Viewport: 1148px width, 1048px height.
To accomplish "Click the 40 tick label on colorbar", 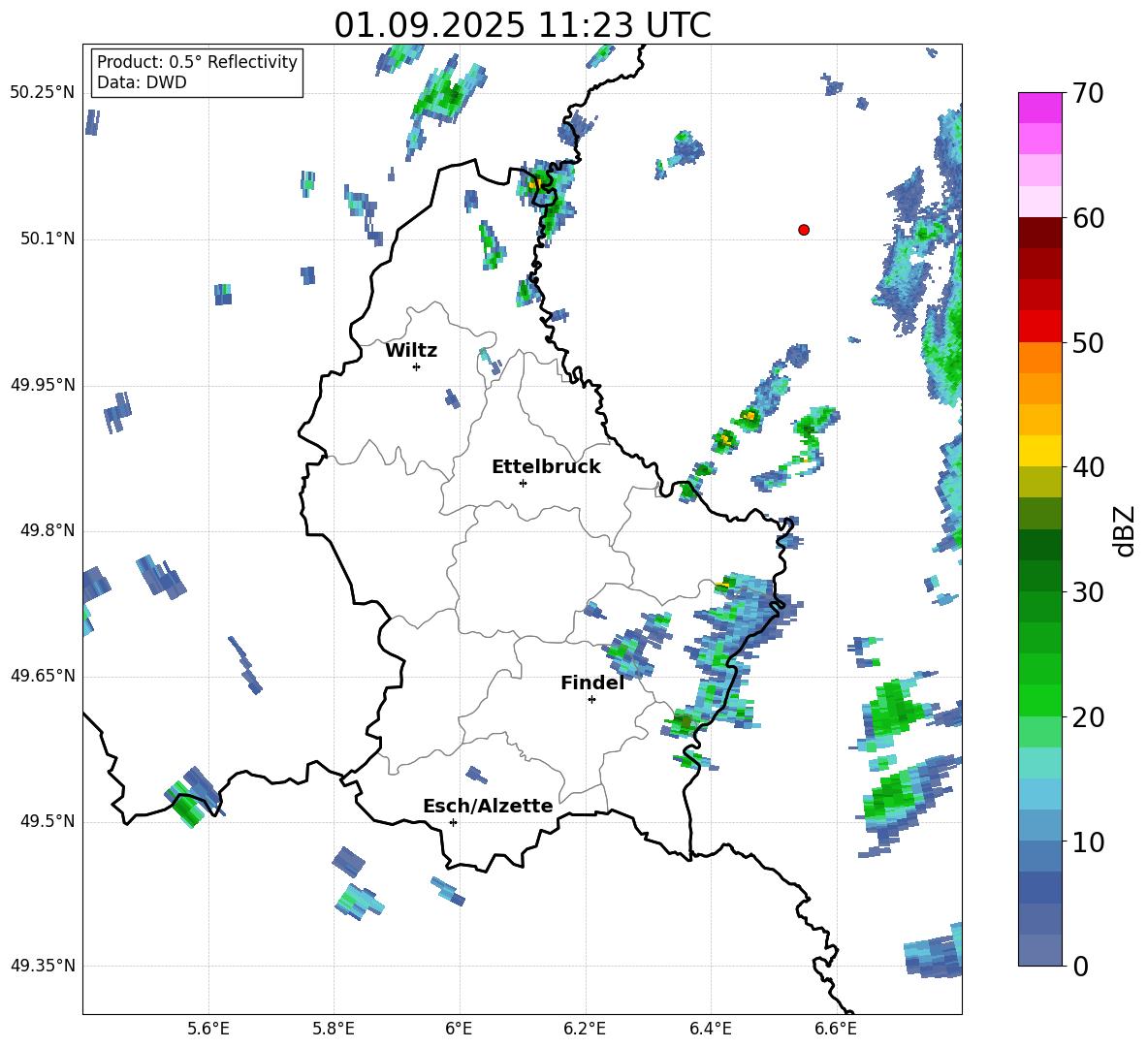I will [1088, 467].
